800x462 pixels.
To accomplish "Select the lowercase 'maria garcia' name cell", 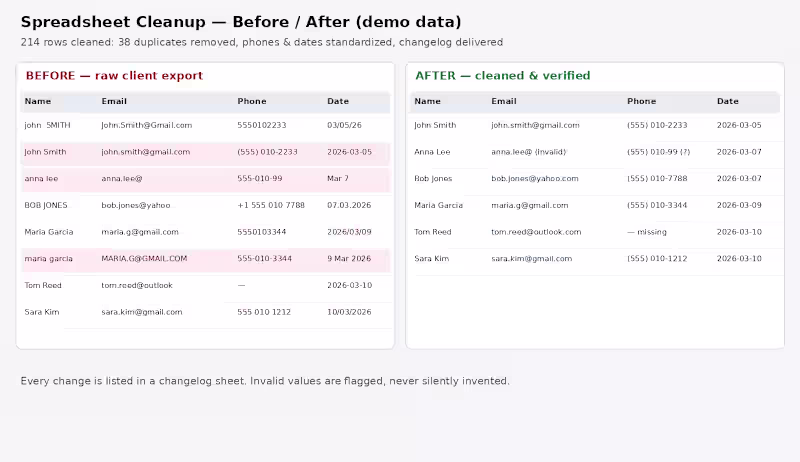I will click(x=48, y=259).
